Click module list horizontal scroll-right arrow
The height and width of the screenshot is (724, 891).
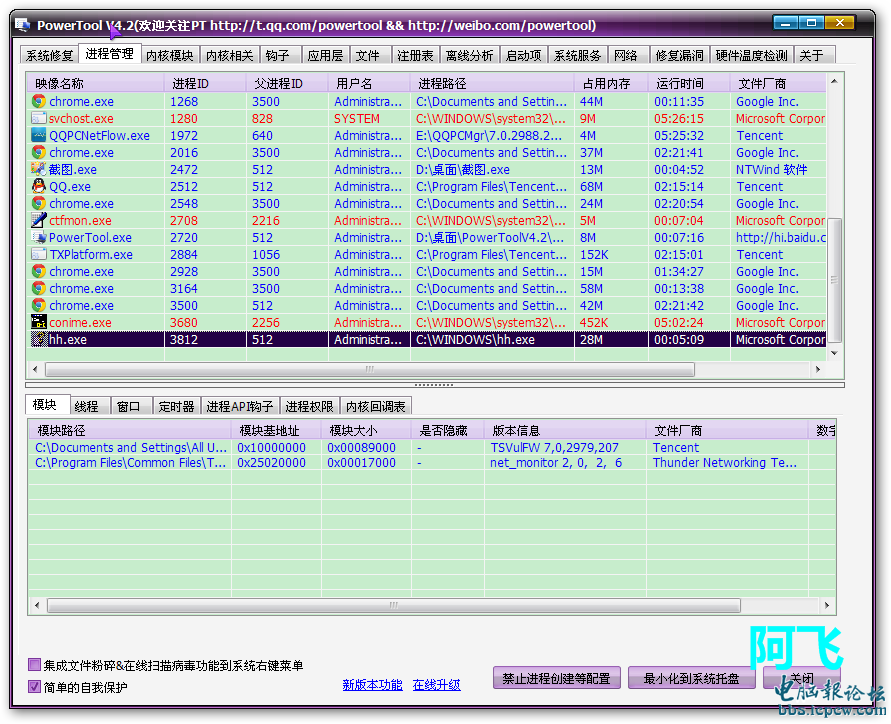(827, 605)
